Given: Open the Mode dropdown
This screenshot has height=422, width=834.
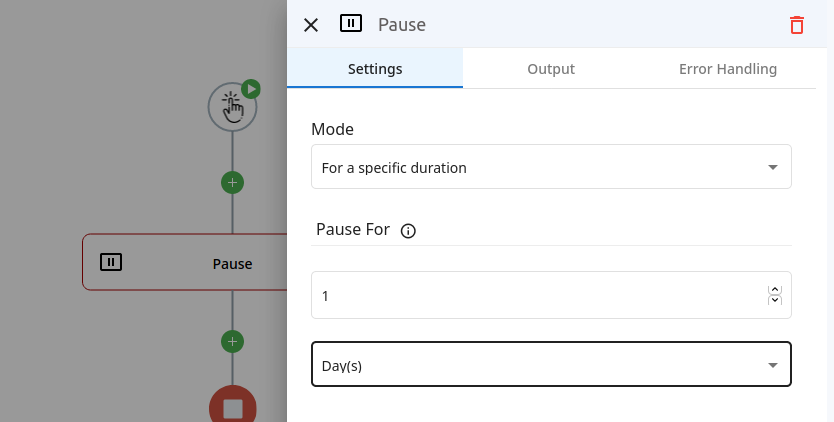Looking at the screenshot, I should click(x=551, y=167).
